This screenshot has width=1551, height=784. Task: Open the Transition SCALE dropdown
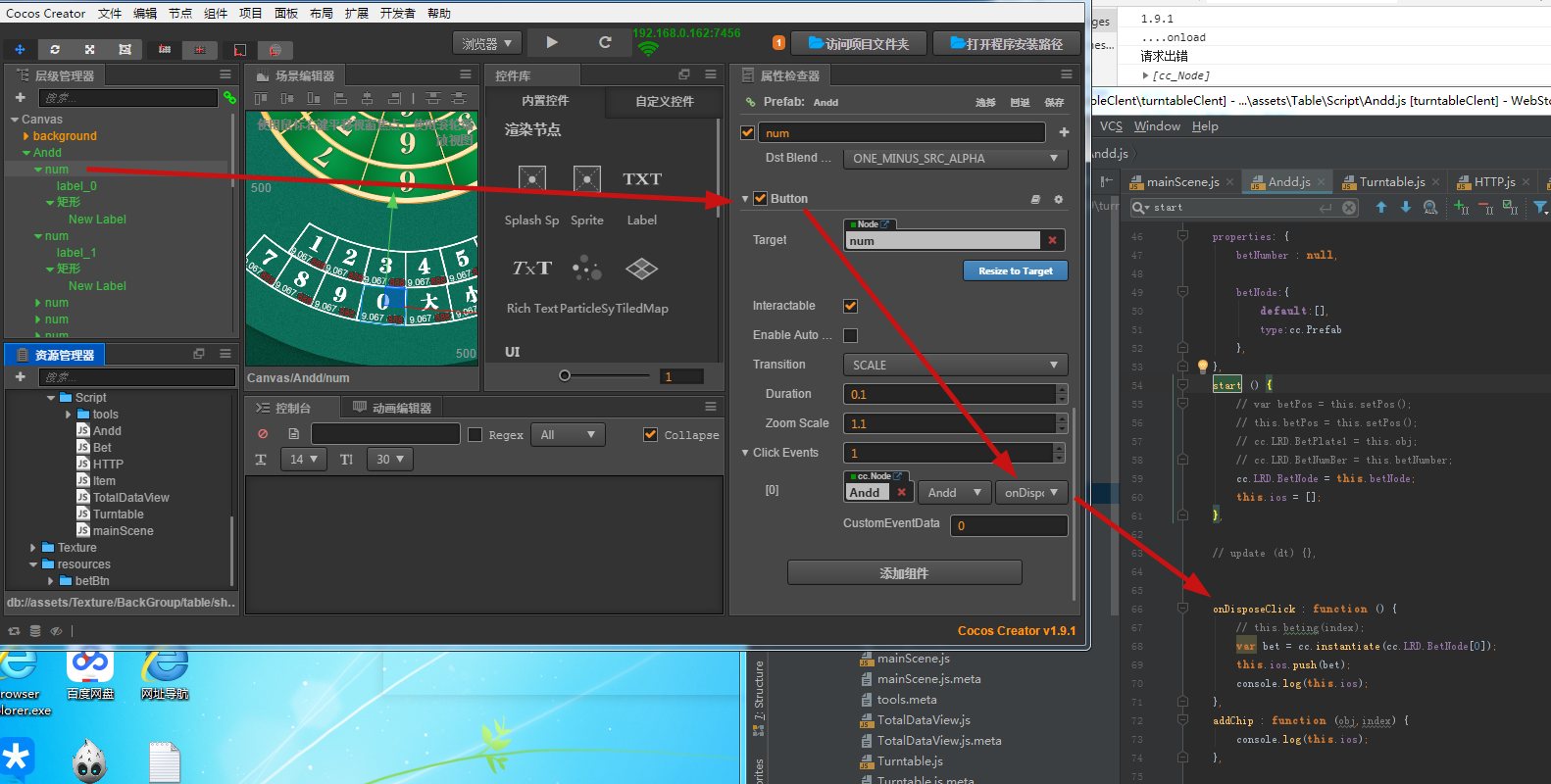956,365
